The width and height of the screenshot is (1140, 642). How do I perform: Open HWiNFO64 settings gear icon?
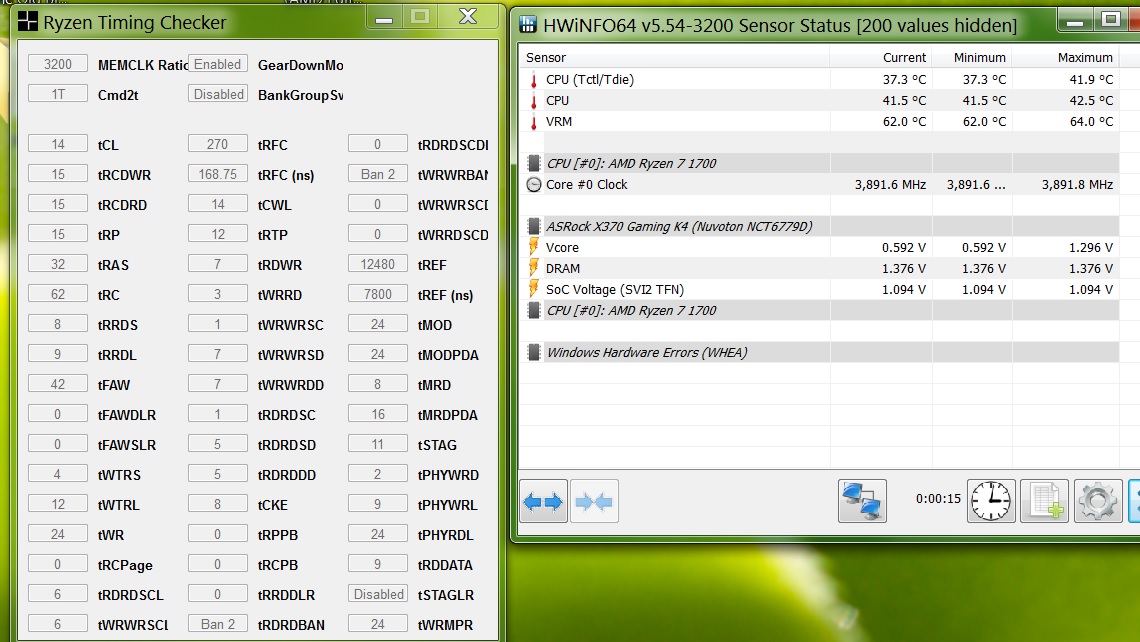click(1098, 501)
